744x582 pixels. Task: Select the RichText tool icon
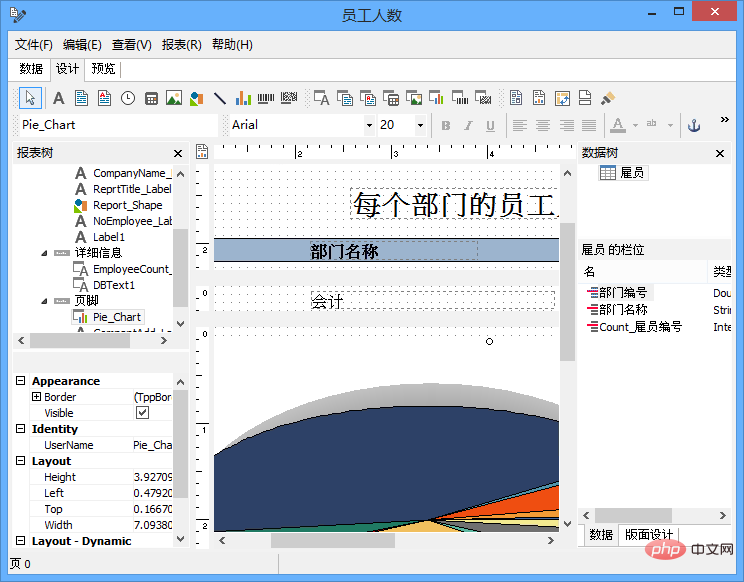(104, 98)
